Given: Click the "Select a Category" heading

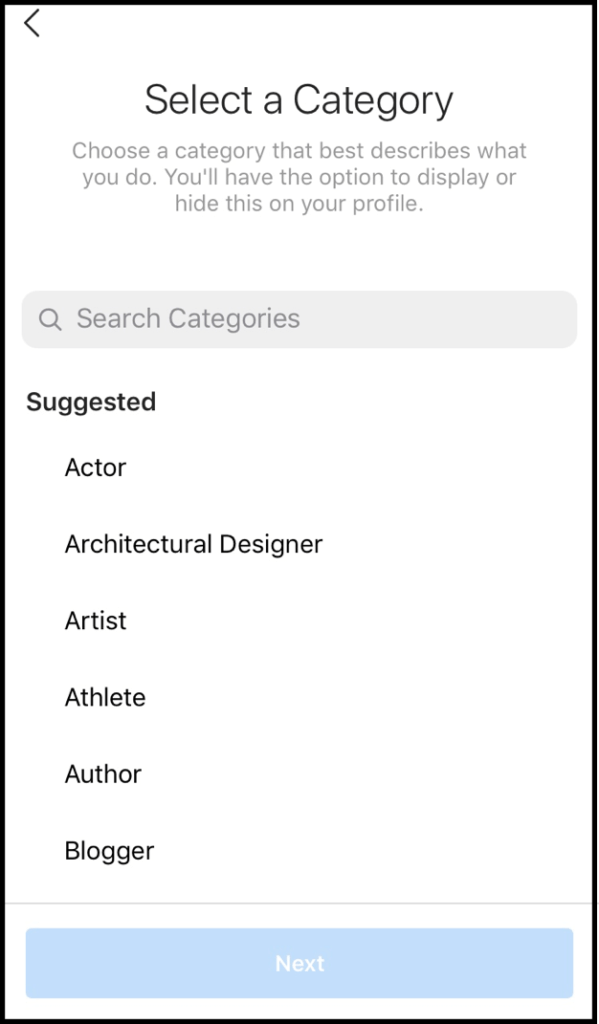Looking at the screenshot, I should click(x=299, y=101).
